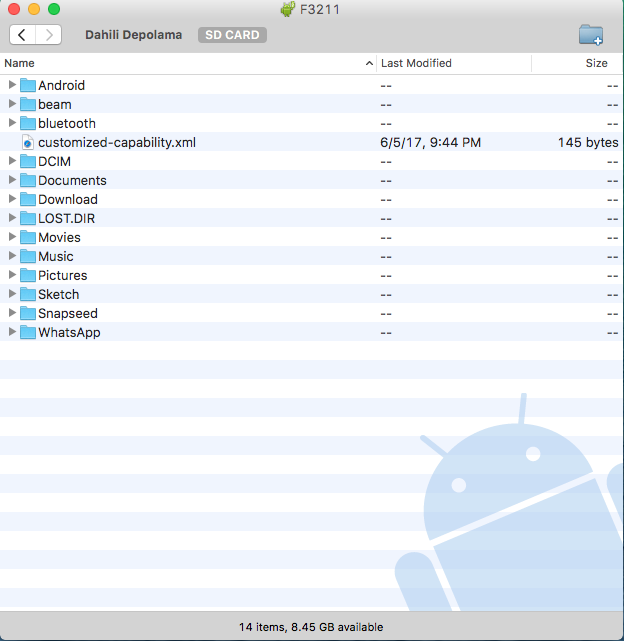Go forward with the right arrow button
The image size is (624, 641).
point(49,35)
